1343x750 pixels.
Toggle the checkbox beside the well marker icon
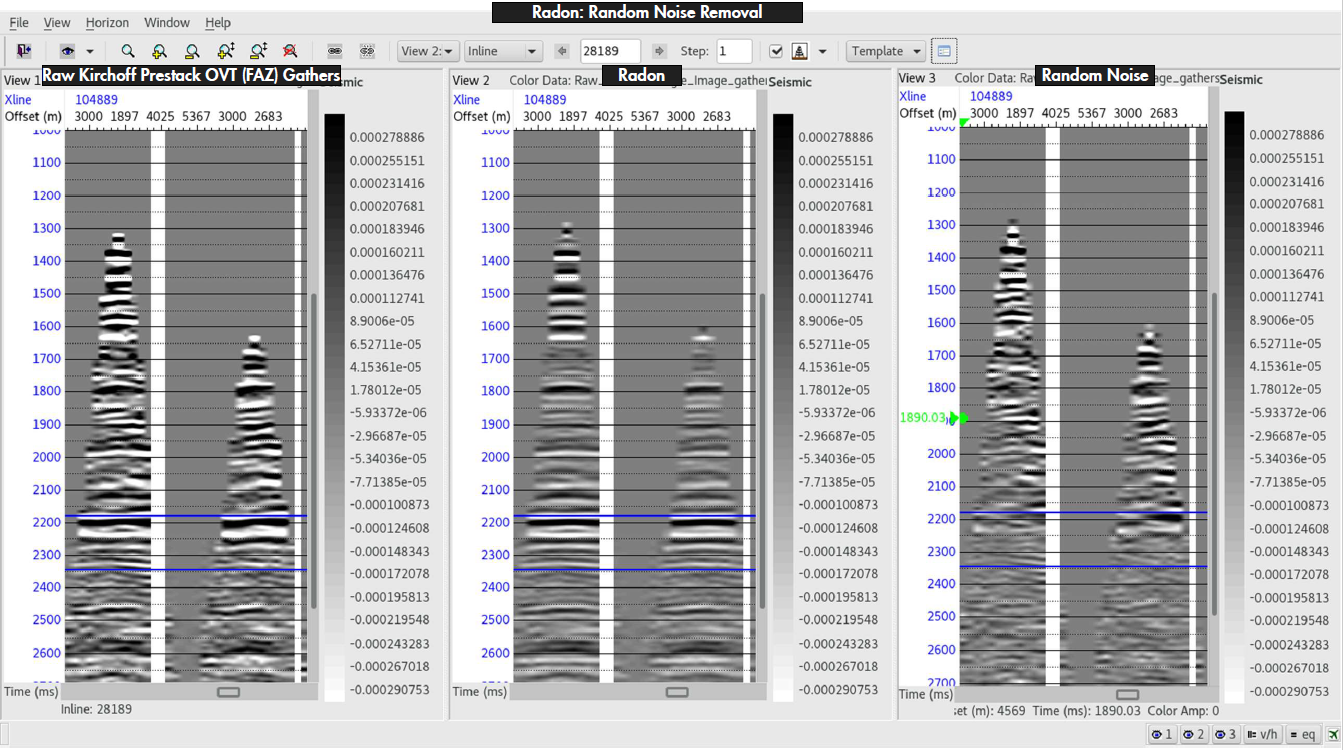(x=776, y=50)
